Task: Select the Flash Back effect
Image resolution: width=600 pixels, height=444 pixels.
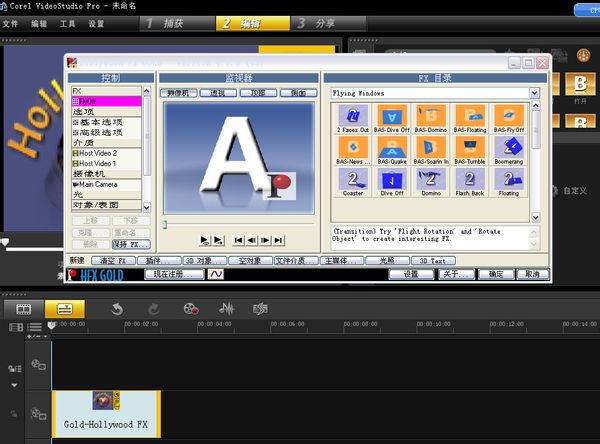Action: point(470,182)
